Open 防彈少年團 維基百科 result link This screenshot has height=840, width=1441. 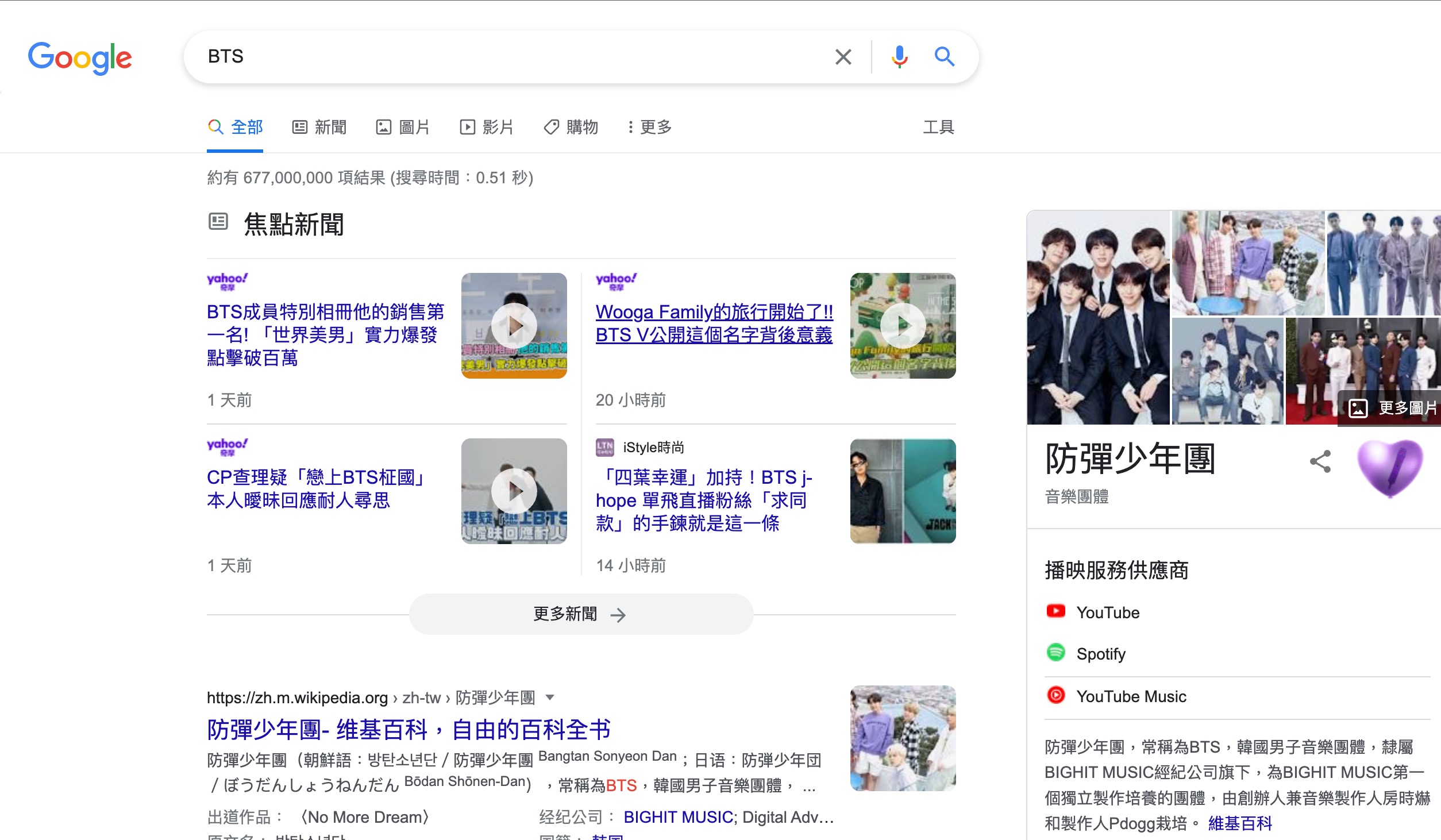(408, 730)
